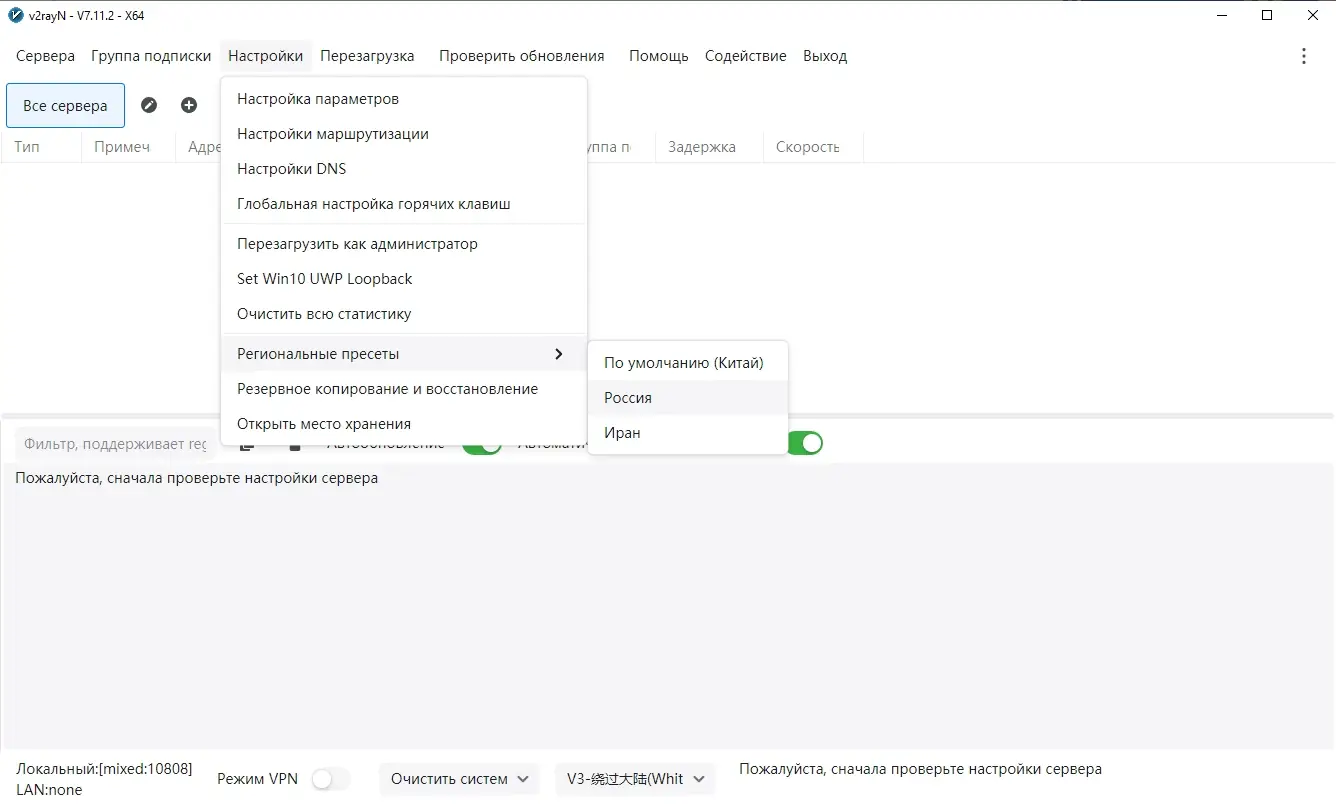Click the server filter input field
This screenshot has width=1336, height=806.
(x=113, y=443)
